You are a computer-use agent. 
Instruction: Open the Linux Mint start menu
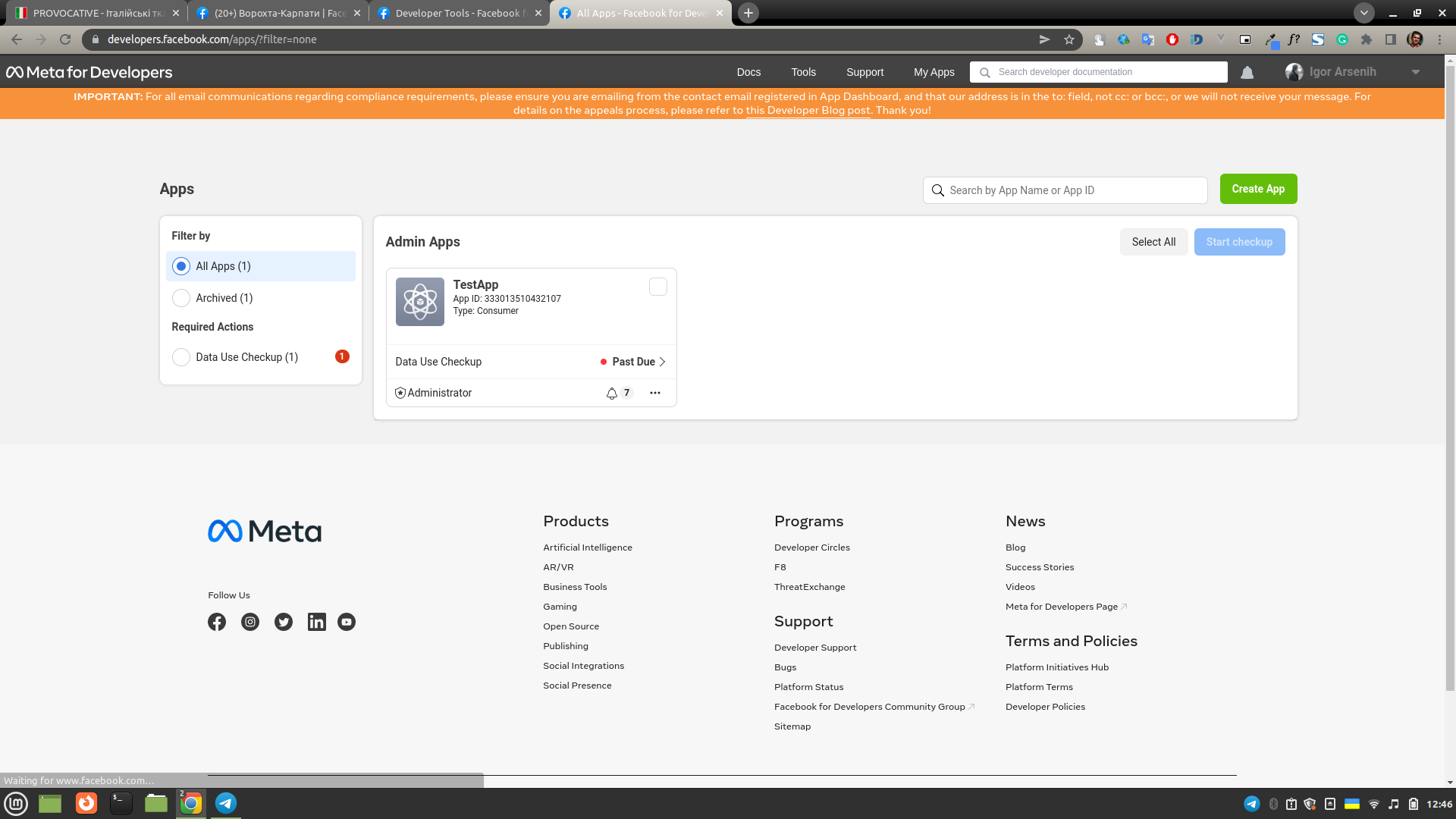(16, 803)
